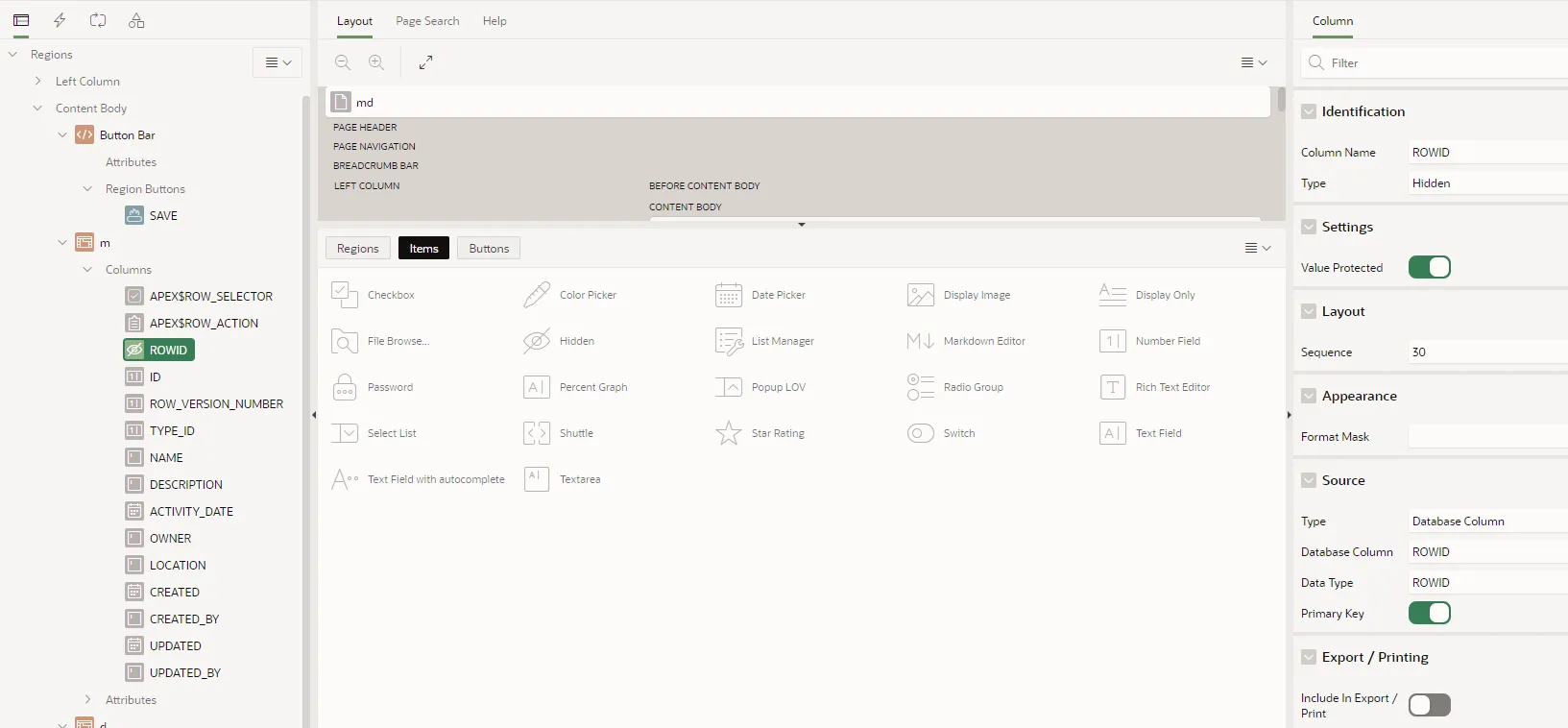Open the Column property editor tab
Image resolution: width=1568 pixels, height=728 pixels.
(x=1333, y=21)
